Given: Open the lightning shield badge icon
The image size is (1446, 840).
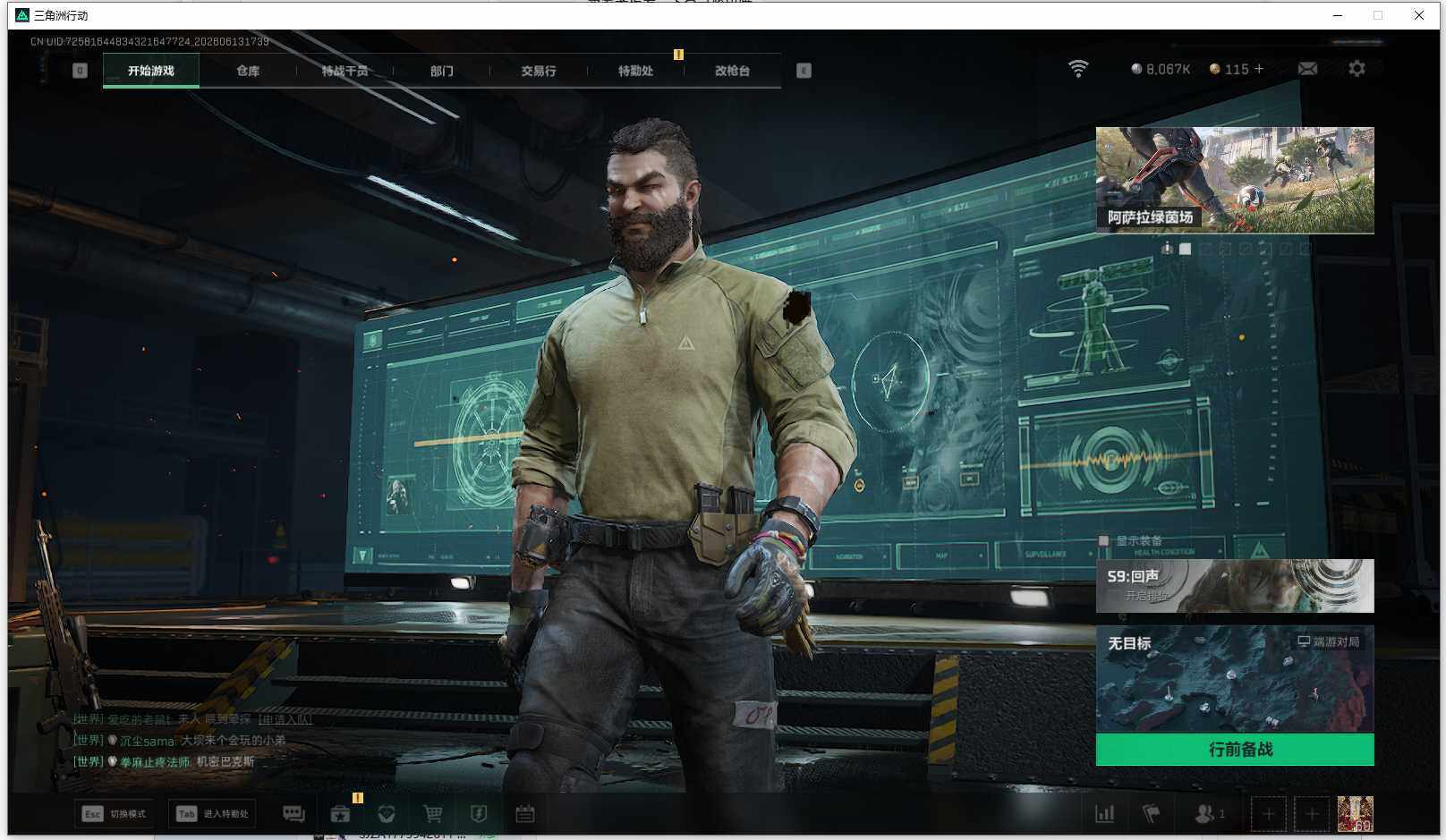Looking at the screenshot, I should tap(479, 813).
